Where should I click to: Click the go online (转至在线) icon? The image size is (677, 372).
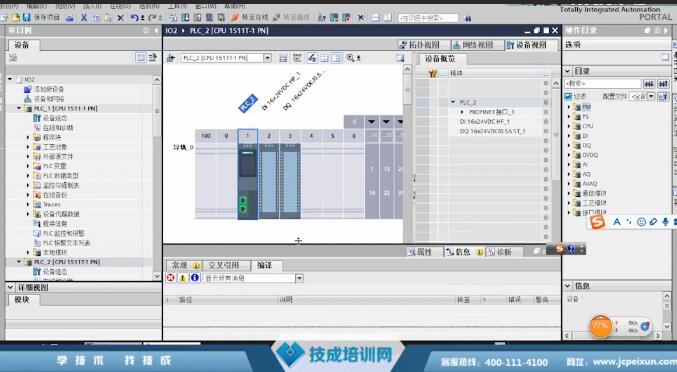point(235,17)
